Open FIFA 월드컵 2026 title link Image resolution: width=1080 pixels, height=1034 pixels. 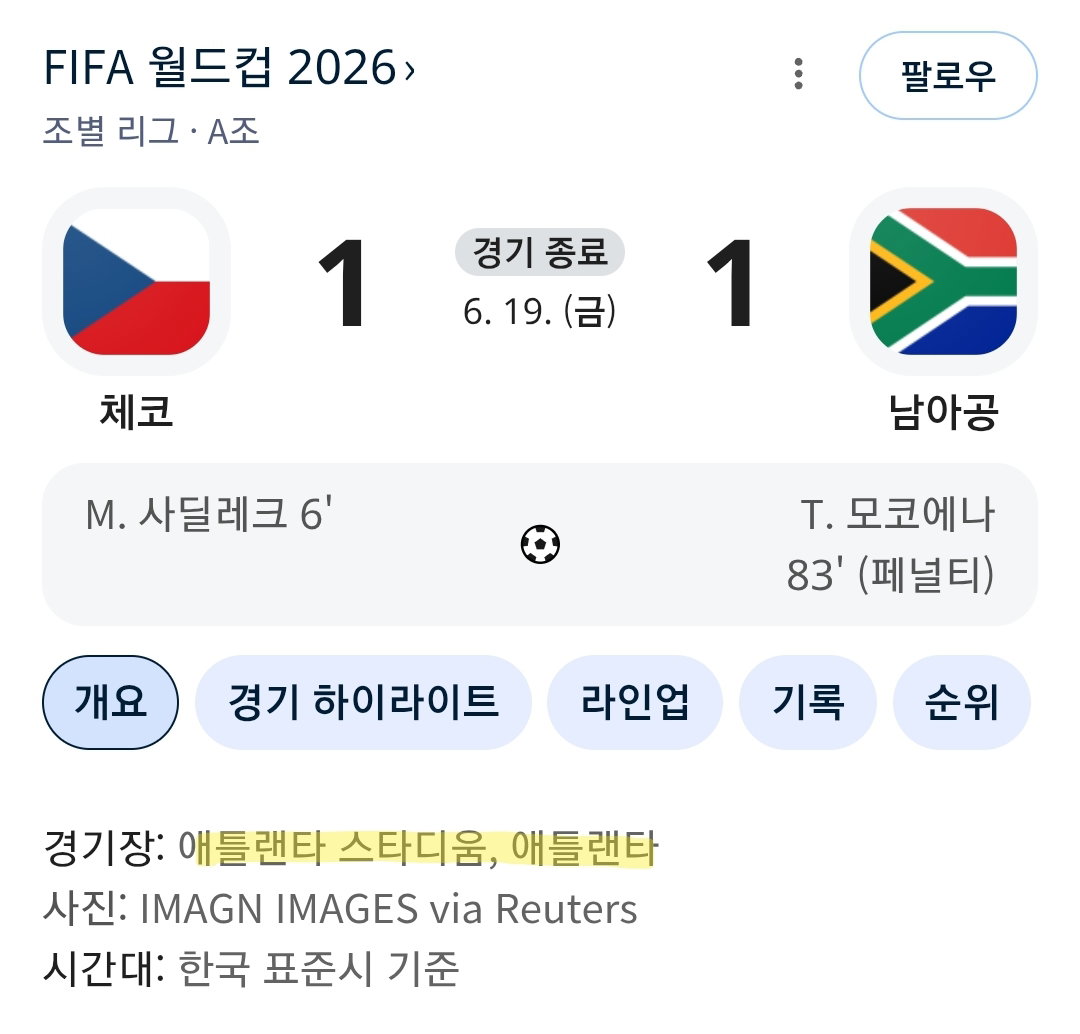pyautogui.click(x=220, y=68)
